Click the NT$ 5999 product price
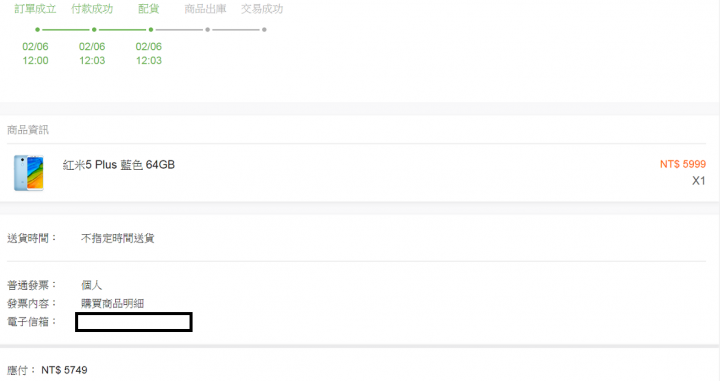This screenshot has width=720, height=381. [x=683, y=164]
